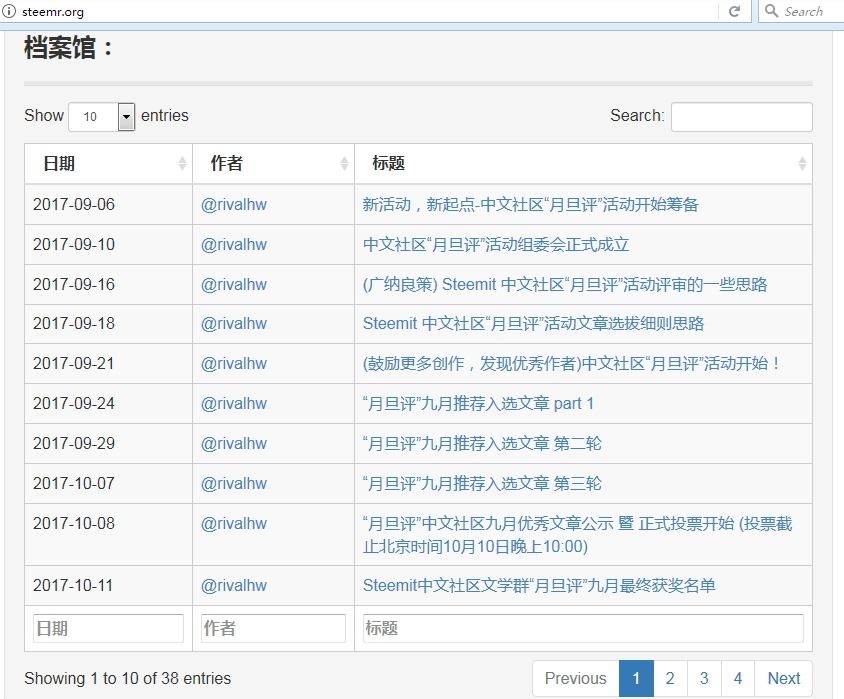This screenshot has width=844, height=699.
Task: Click the Previous pagination button
Action: [x=575, y=678]
